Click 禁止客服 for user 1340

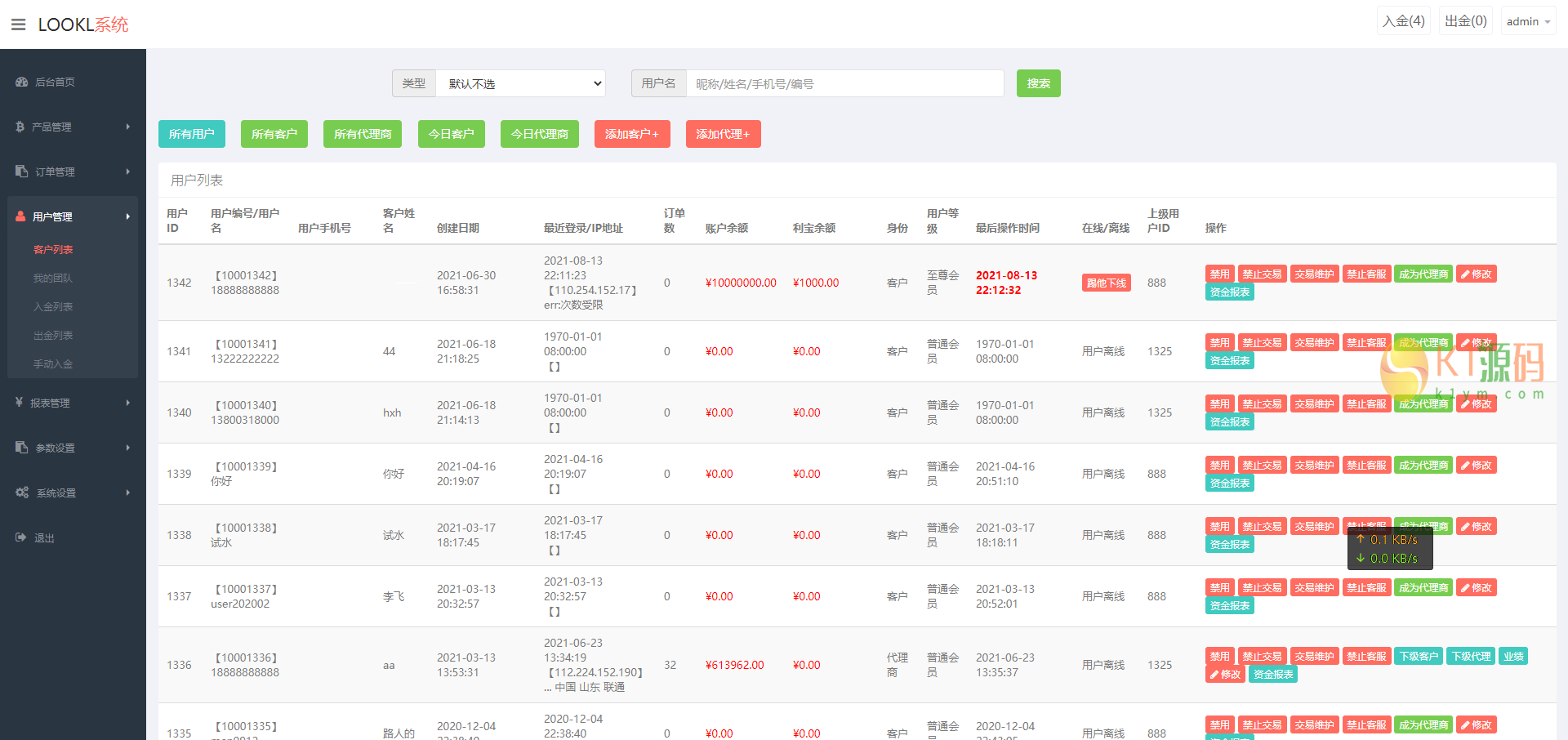pos(1366,404)
